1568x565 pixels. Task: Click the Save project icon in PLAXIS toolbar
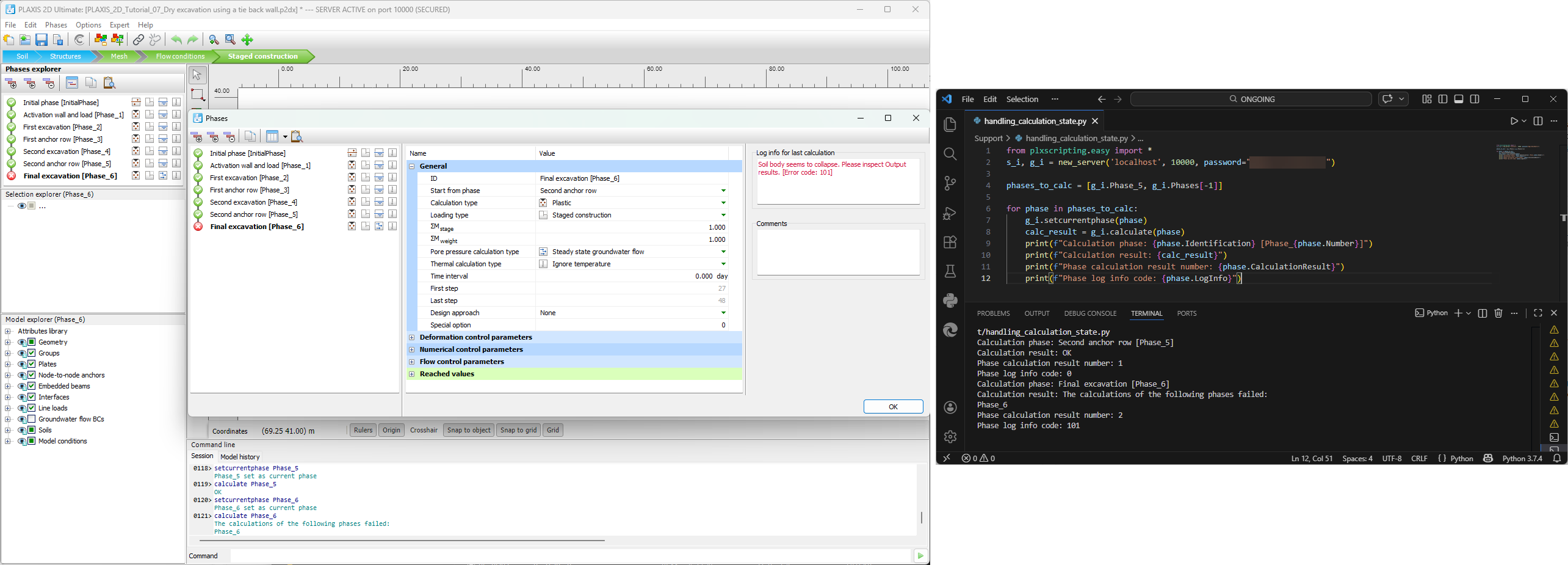[x=42, y=40]
